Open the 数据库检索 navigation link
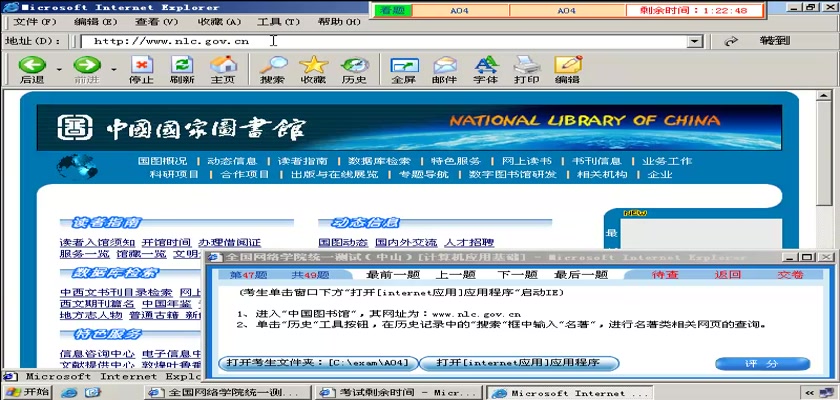Screen dimensions: 840x400 pos(379,161)
